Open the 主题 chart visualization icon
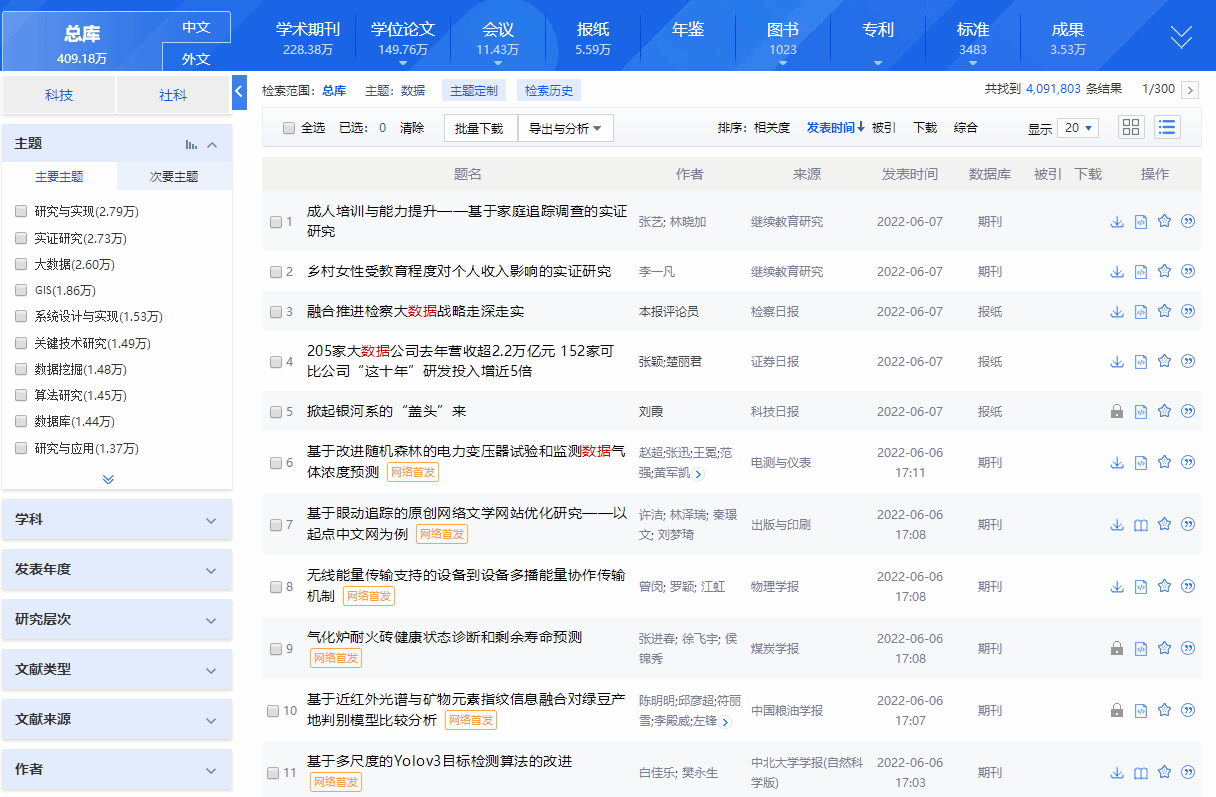 click(x=192, y=145)
